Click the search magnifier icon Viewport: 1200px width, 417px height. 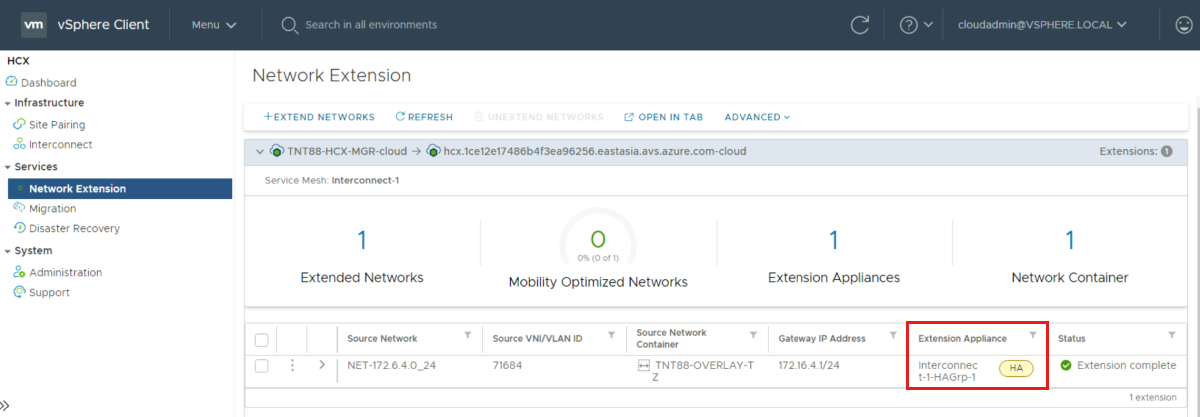tap(290, 25)
